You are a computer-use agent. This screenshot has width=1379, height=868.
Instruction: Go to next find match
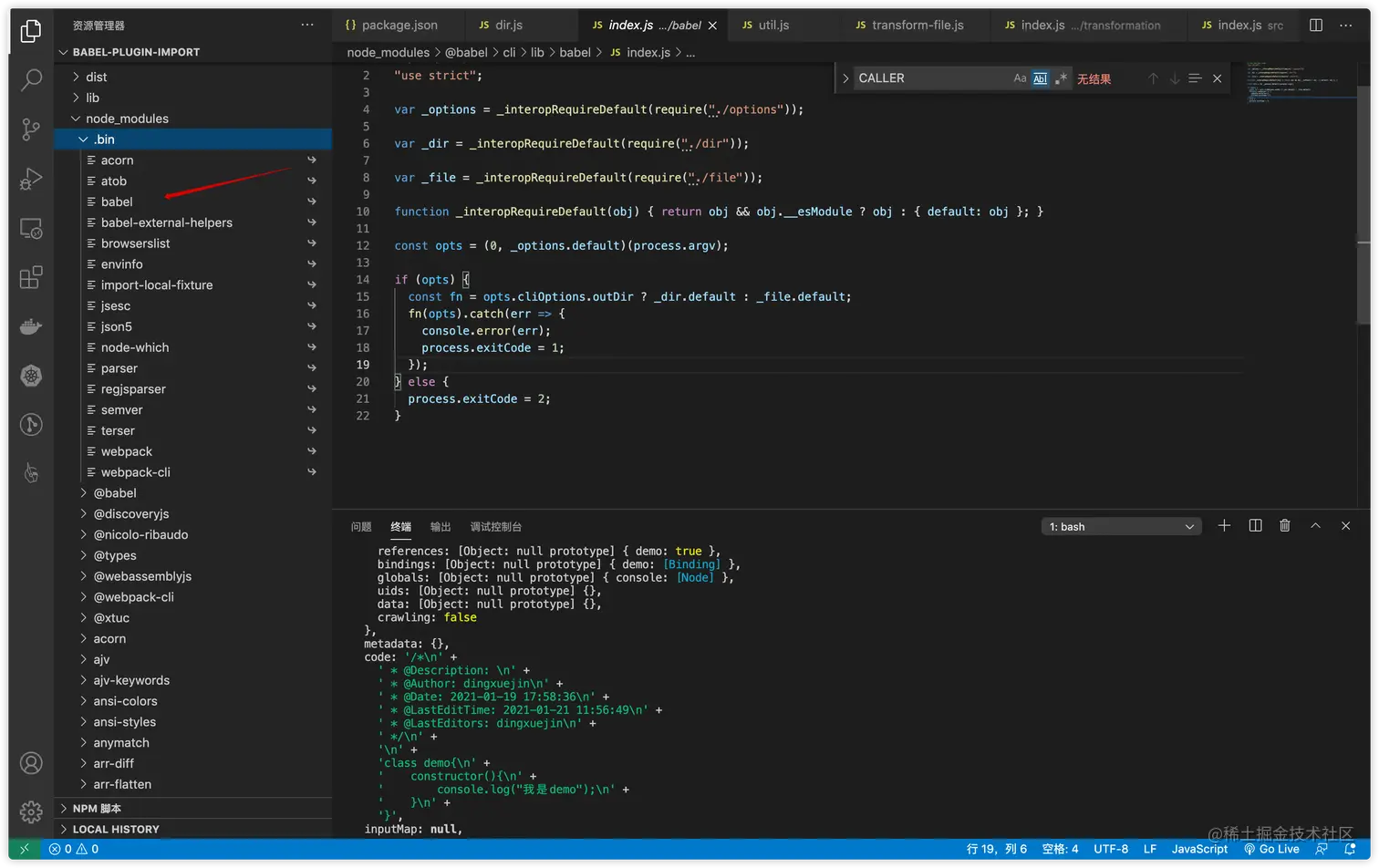[1175, 78]
